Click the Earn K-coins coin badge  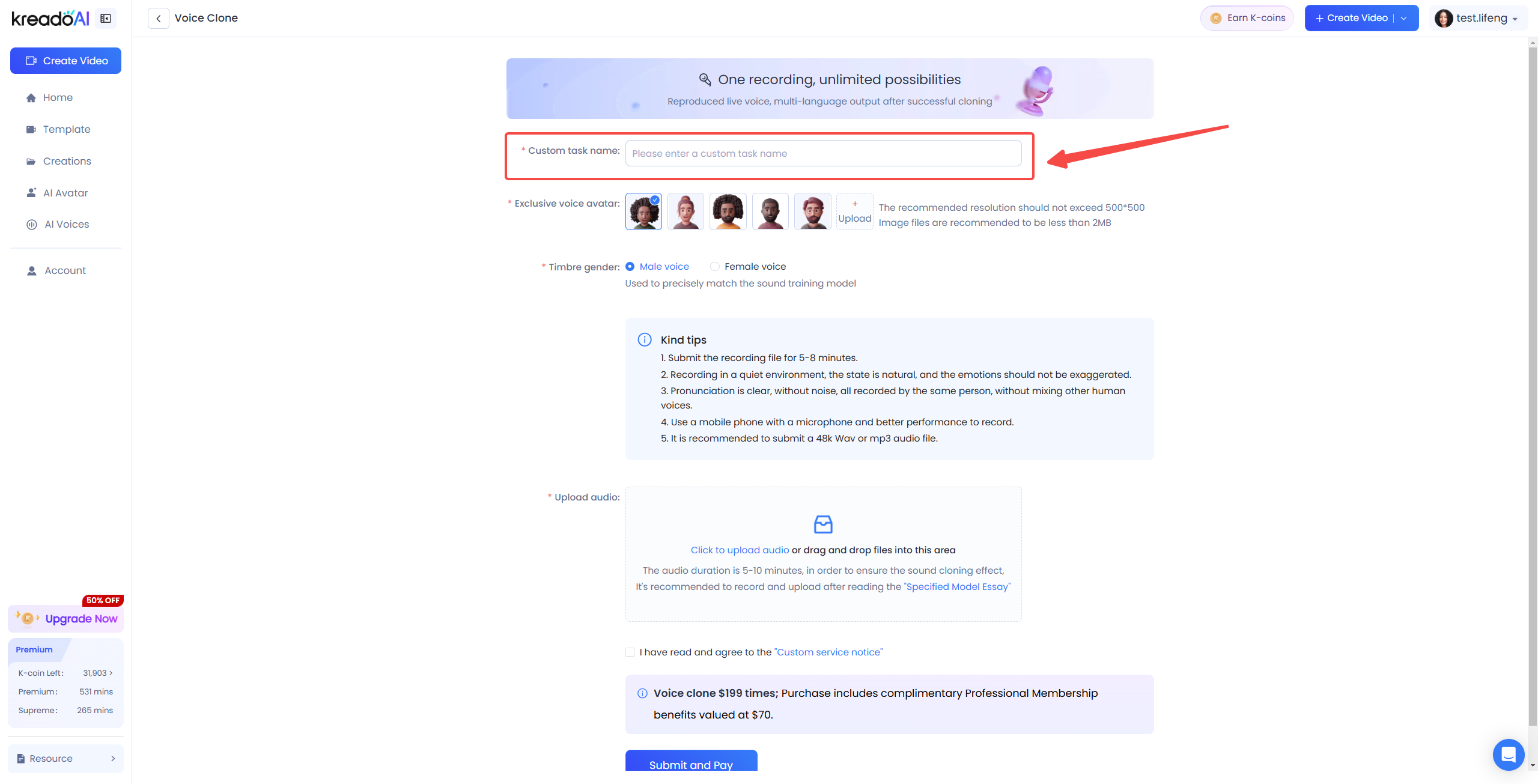tap(1216, 18)
